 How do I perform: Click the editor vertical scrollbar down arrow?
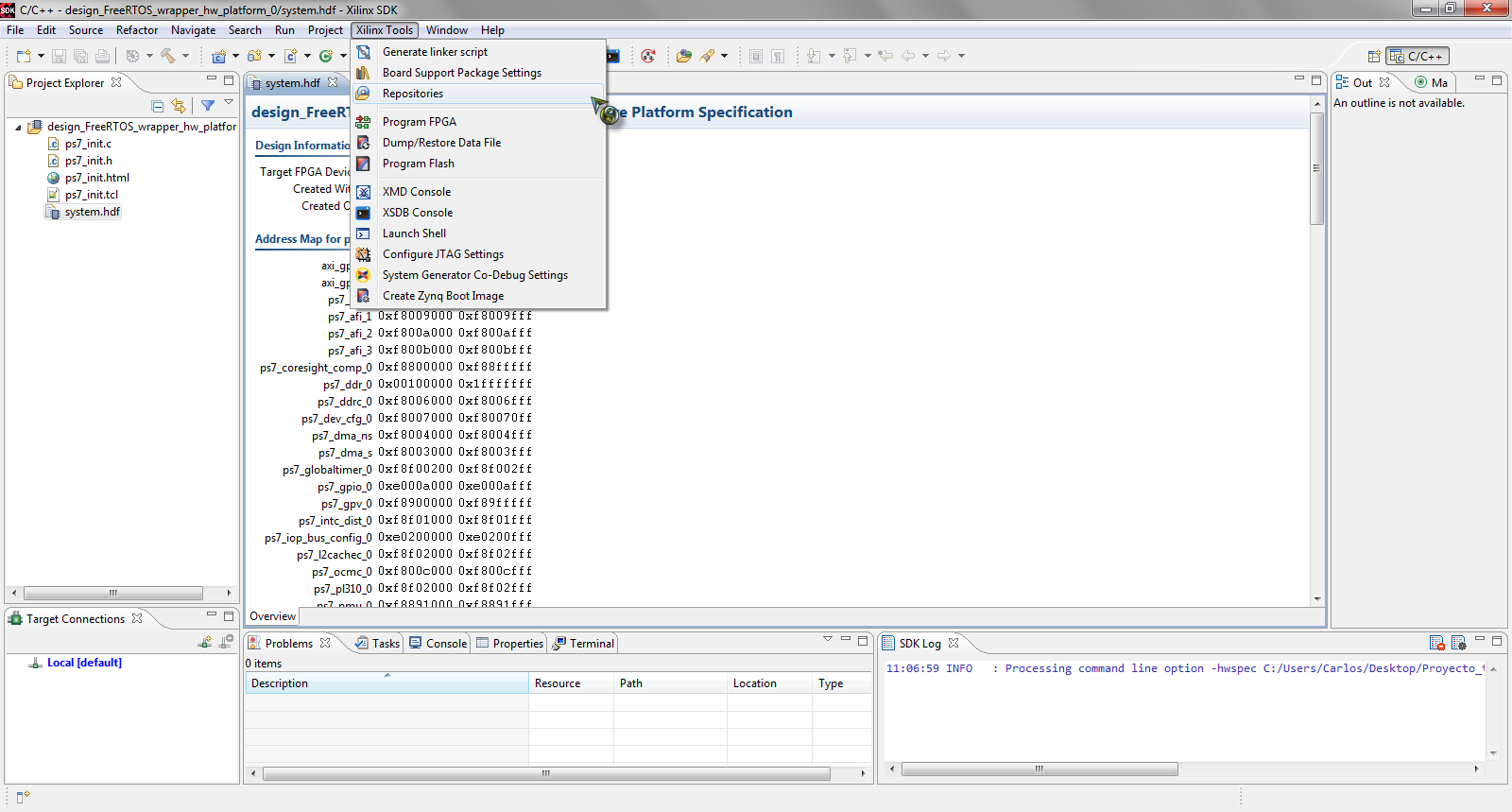tap(1317, 598)
